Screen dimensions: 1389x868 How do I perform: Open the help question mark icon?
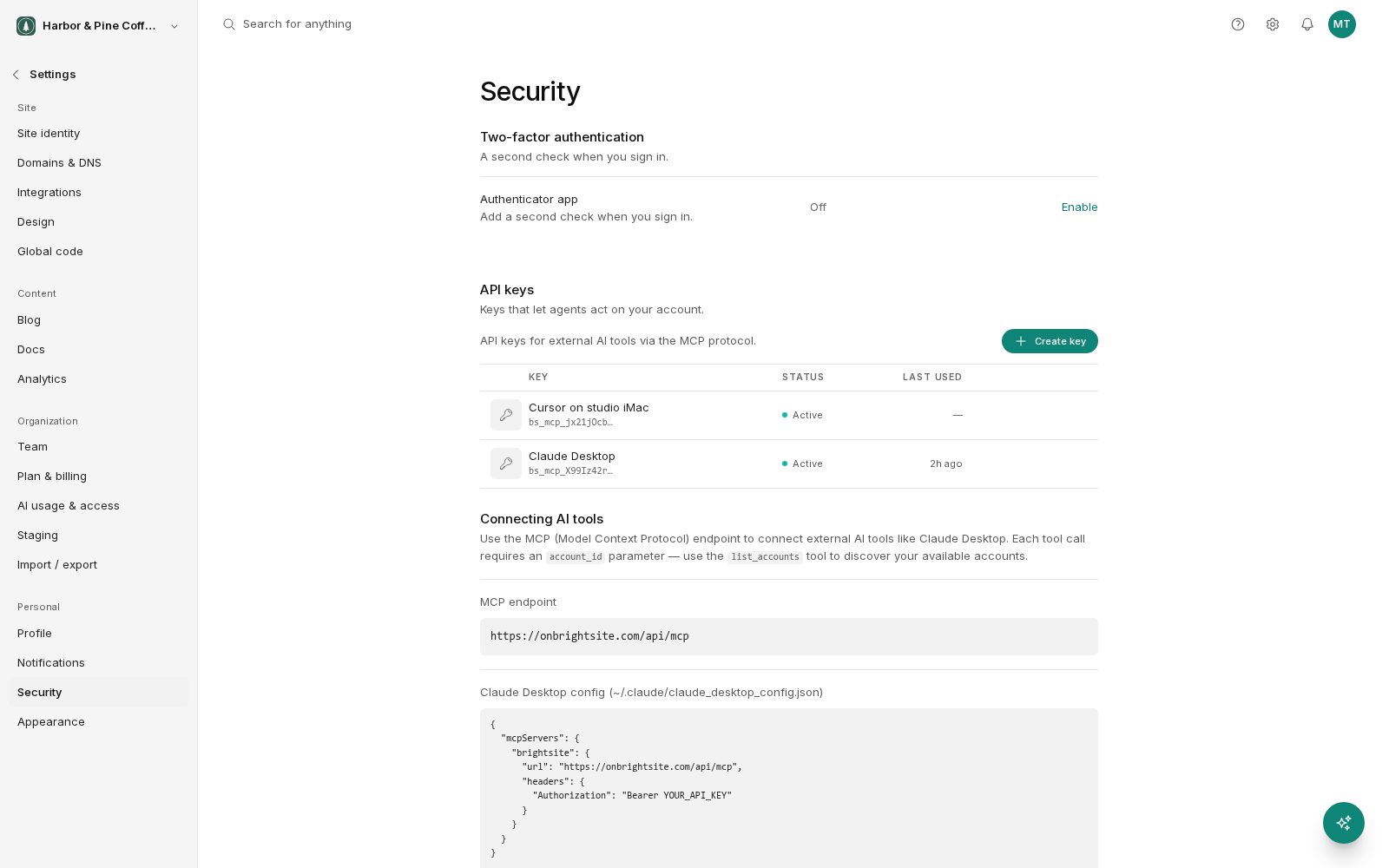click(x=1238, y=24)
